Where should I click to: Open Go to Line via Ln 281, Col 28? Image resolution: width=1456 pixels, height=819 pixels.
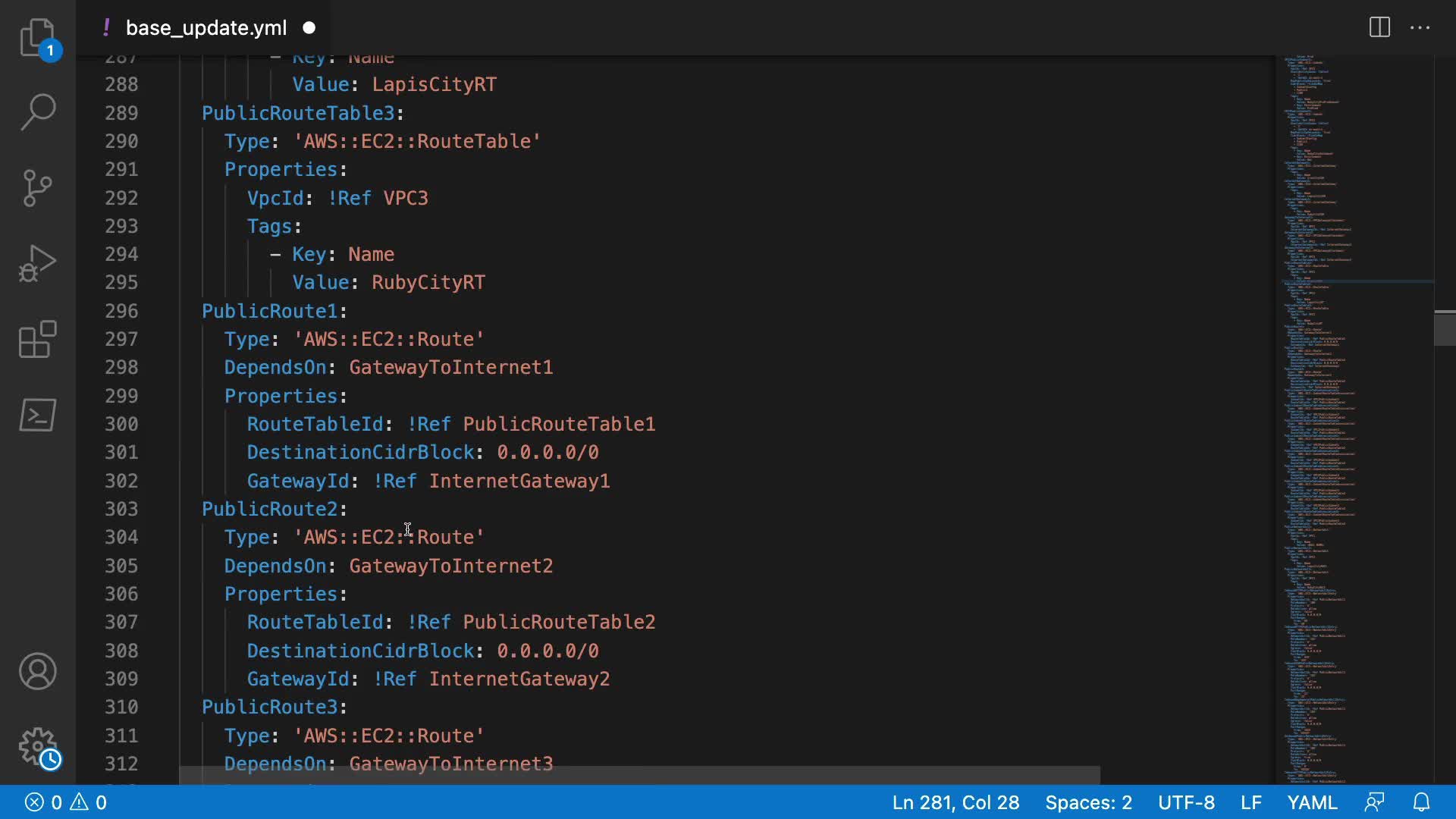[955, 802]
